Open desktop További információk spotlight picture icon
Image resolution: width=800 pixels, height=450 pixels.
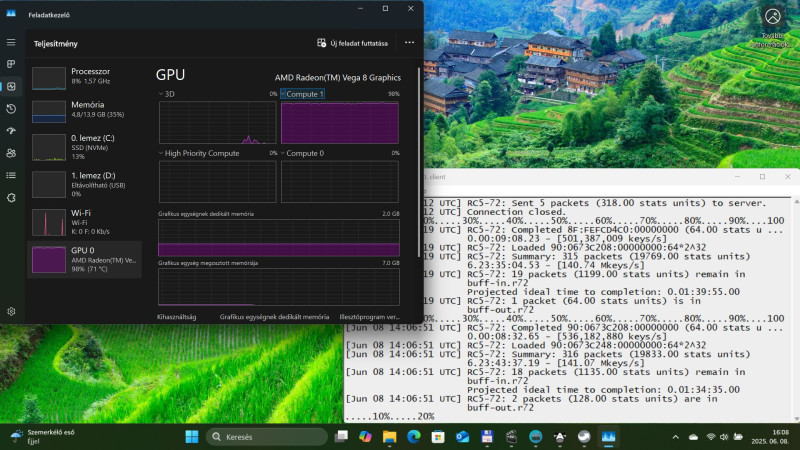[772, 26]
